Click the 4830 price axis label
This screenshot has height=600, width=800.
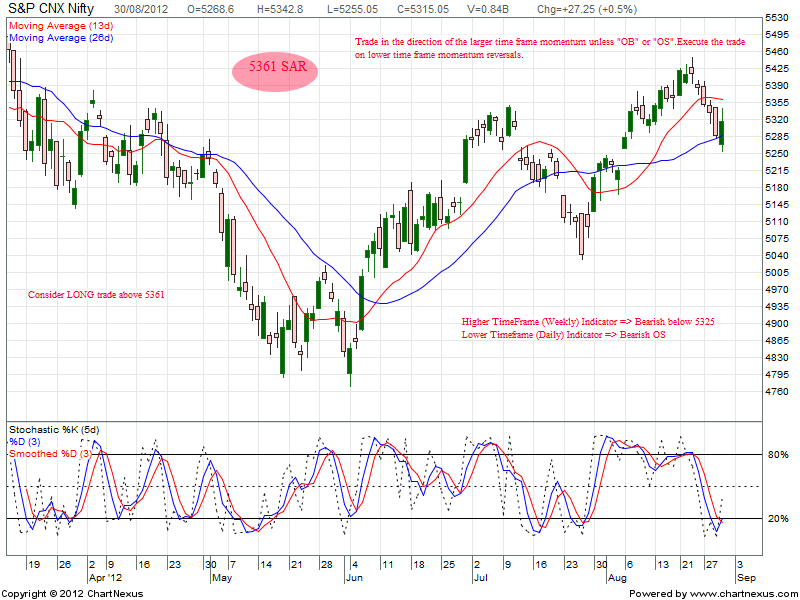(777, 357)
